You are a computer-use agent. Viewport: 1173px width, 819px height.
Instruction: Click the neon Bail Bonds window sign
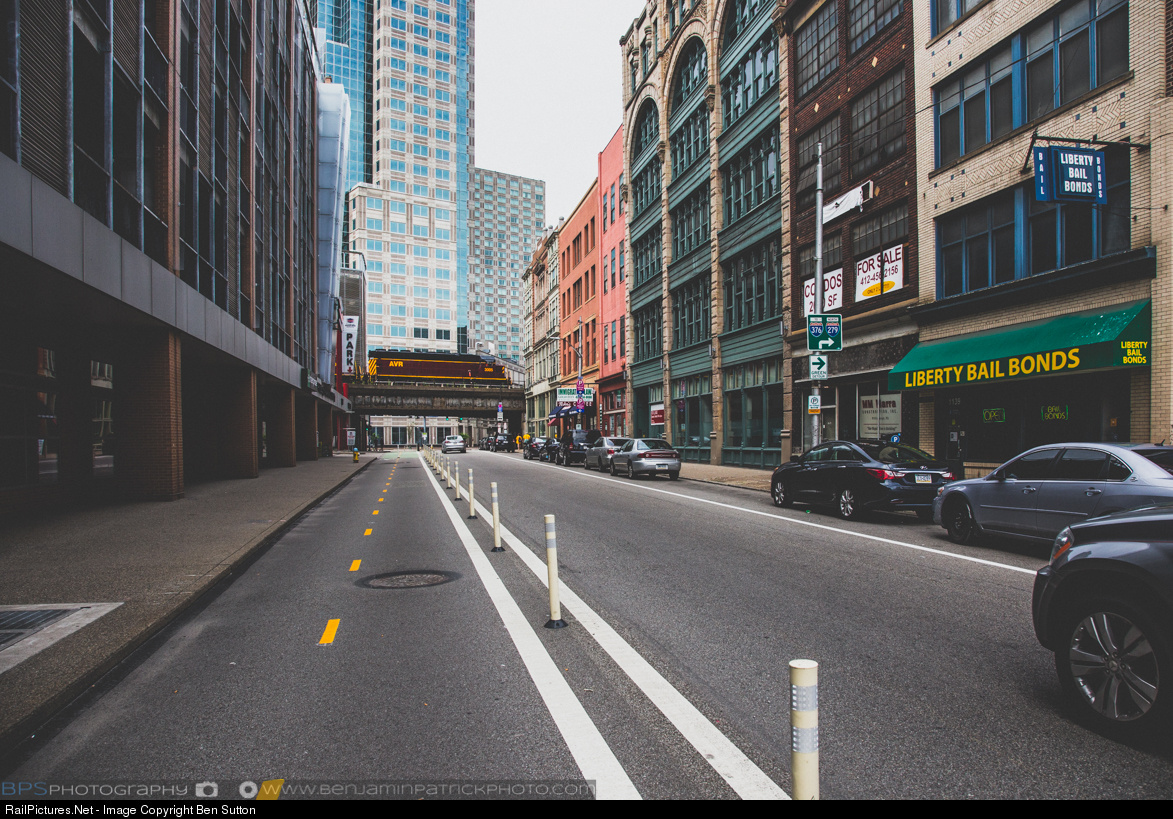pos(1054,412)
